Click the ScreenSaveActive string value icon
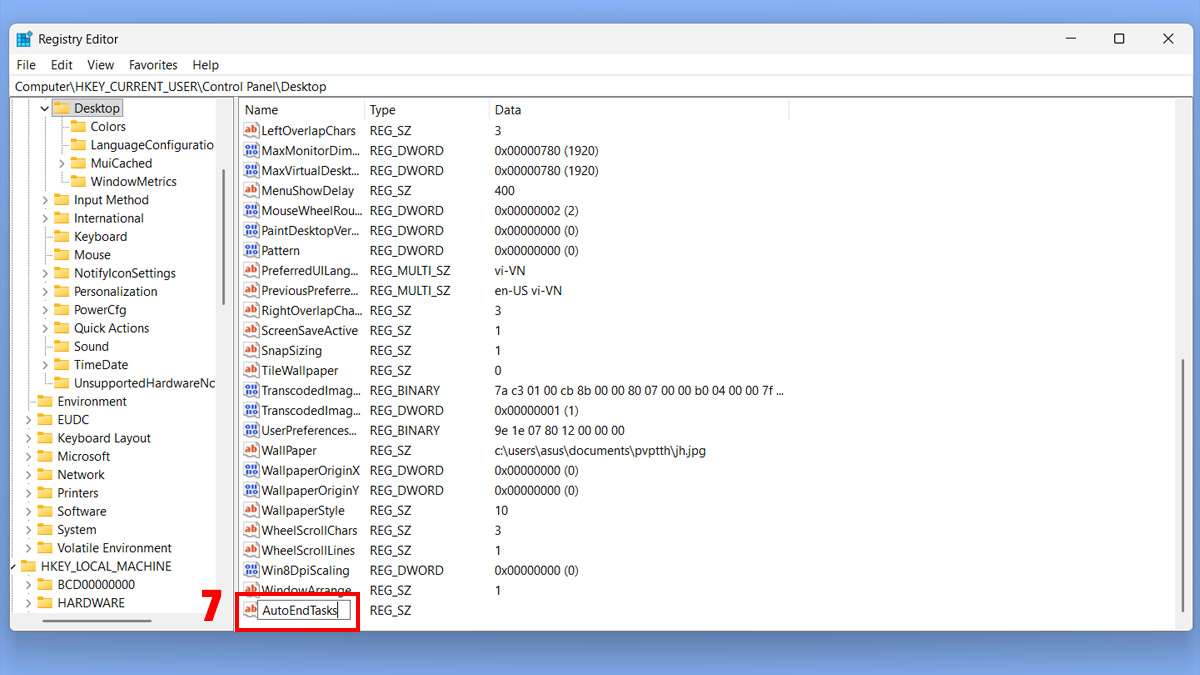This screenshot has height=675, width=1200. click(251, 331)
